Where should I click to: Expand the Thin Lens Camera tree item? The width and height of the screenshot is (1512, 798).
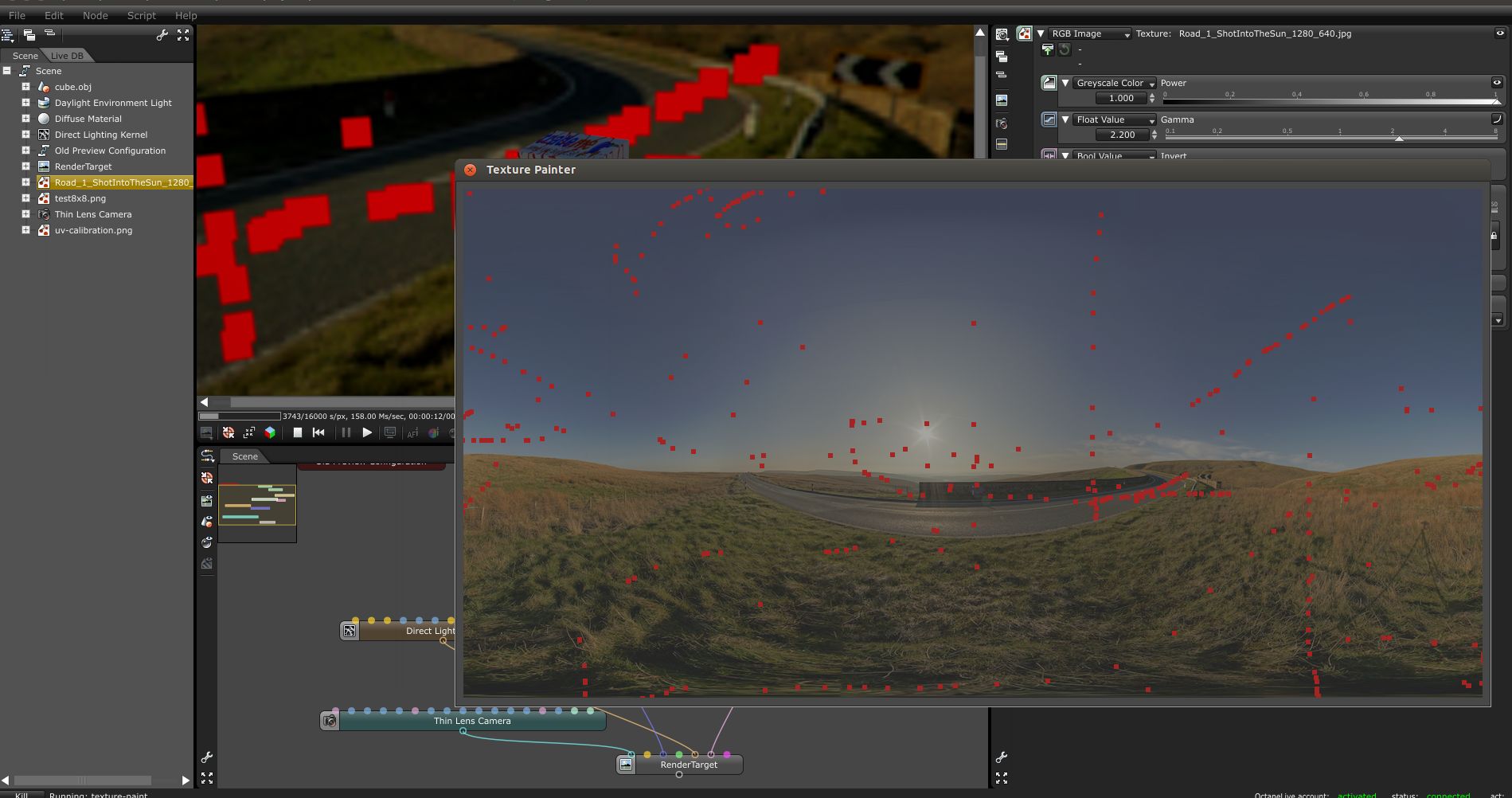click(x=25, y=214)
